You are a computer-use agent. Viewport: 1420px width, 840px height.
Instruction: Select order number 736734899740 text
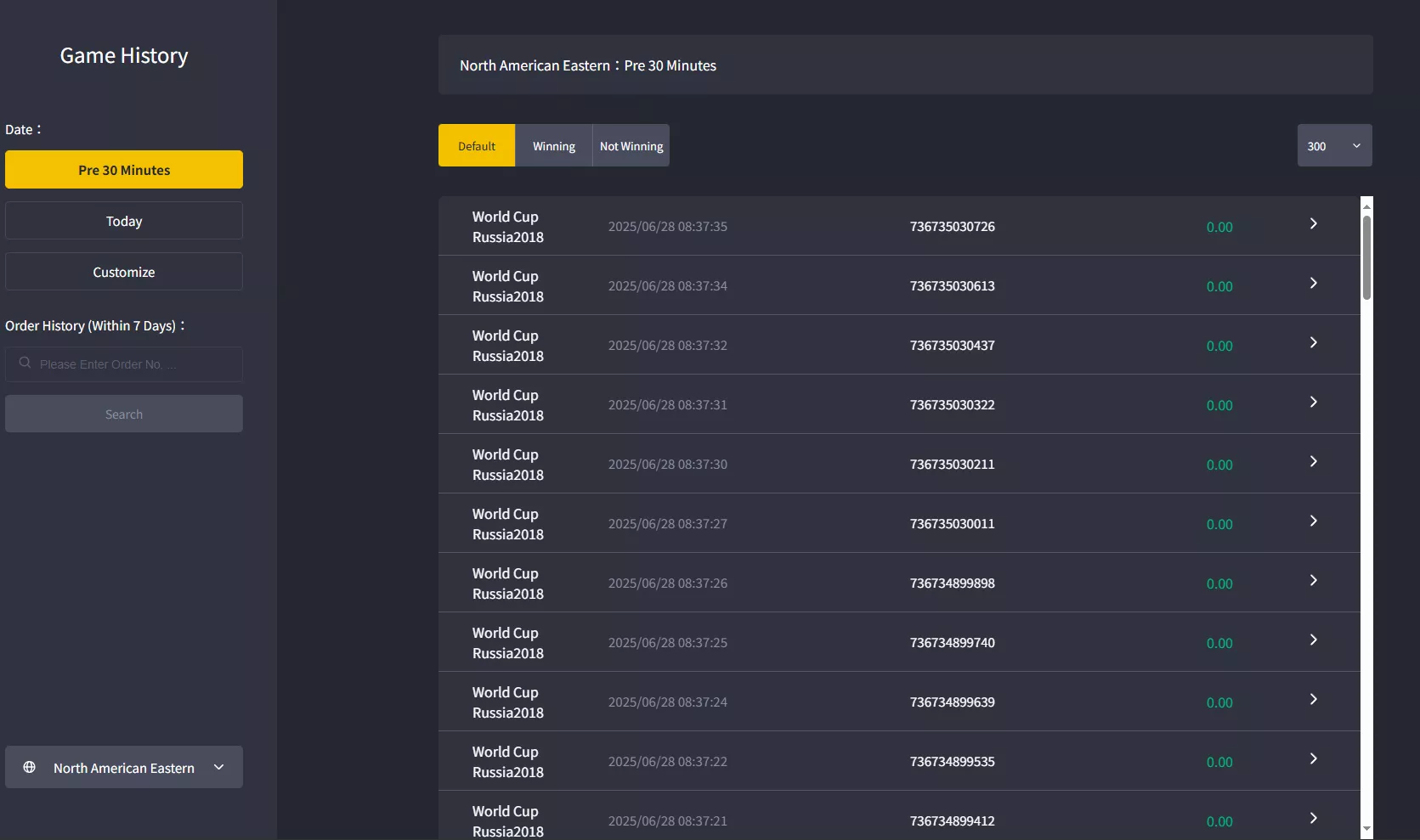click(952, 643)
